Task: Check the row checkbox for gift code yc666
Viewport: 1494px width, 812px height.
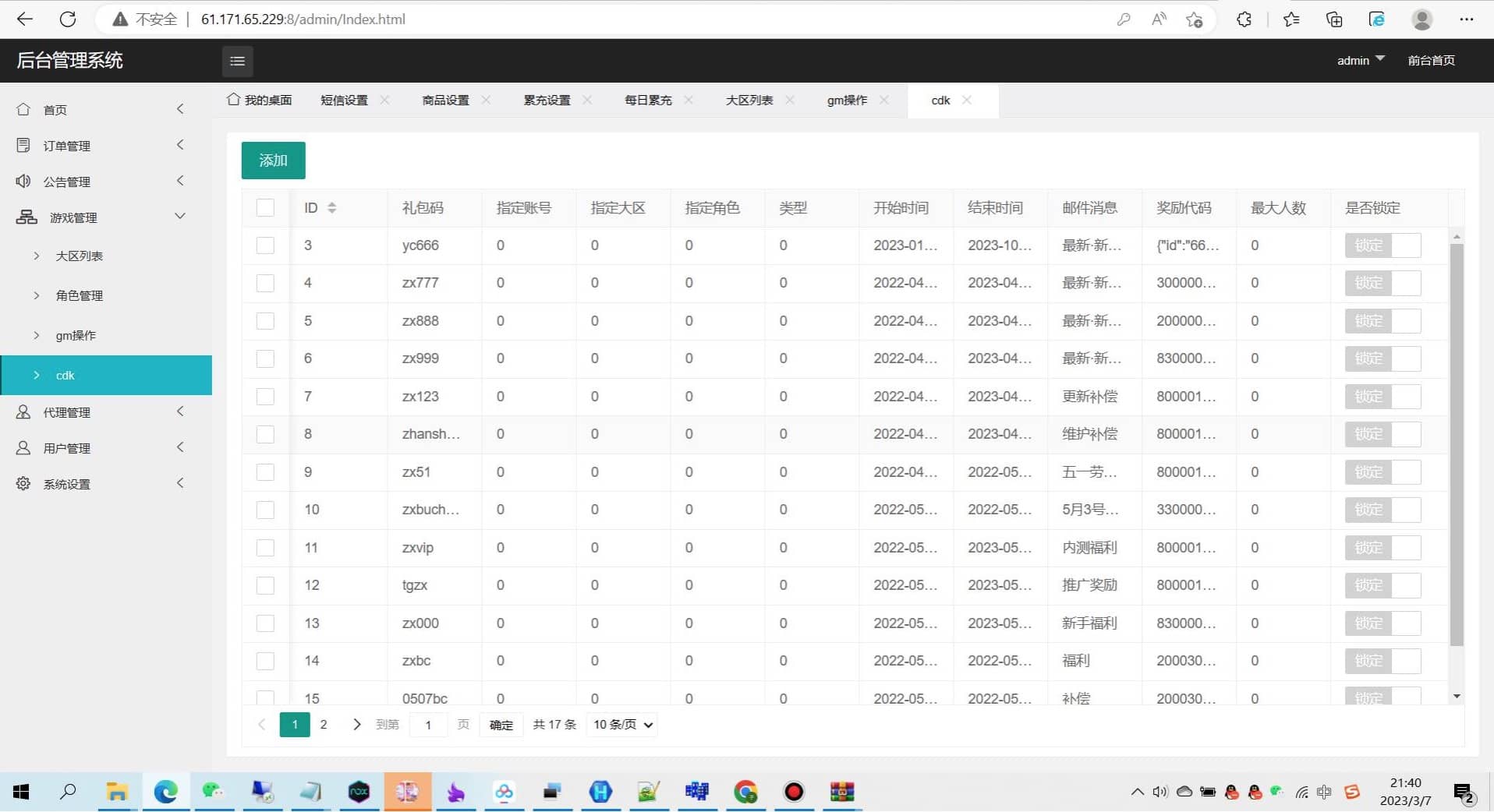Action: [x=265, y=245]
